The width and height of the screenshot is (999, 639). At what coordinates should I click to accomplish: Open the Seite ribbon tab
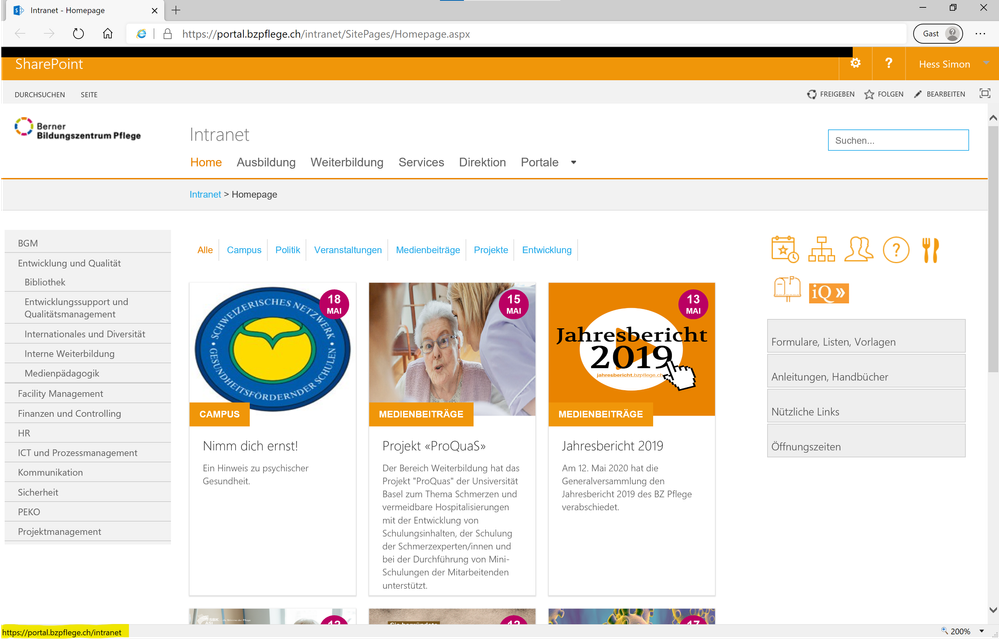(89, 94)
